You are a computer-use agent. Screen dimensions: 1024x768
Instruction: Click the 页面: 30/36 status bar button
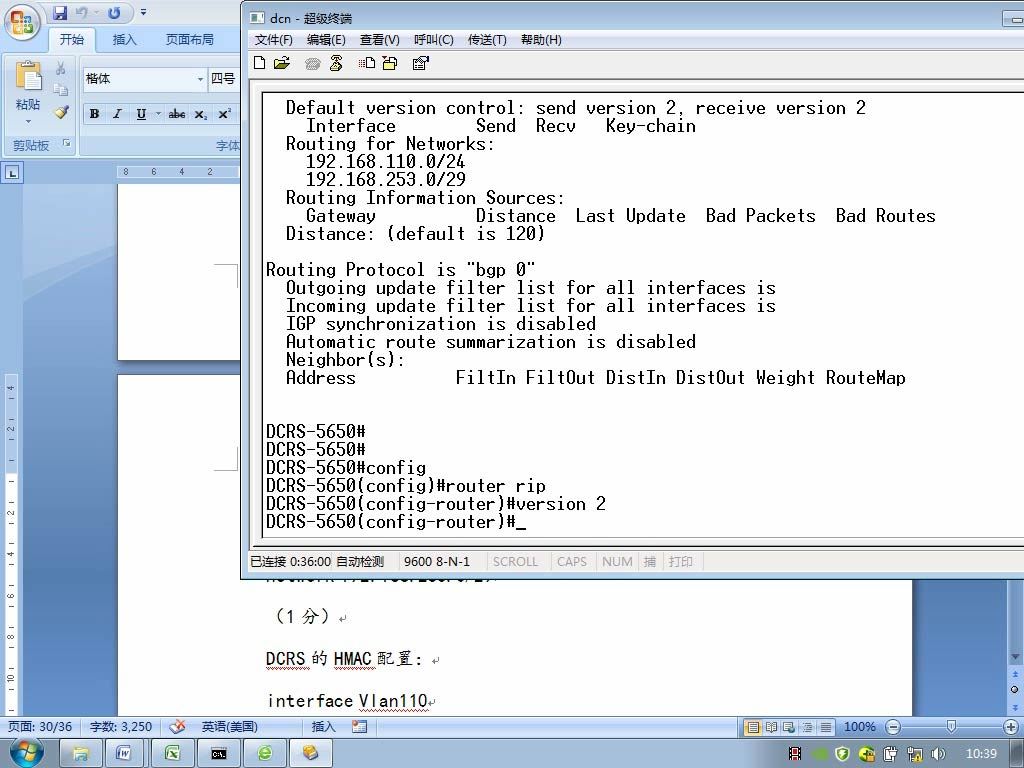point(39,726)
